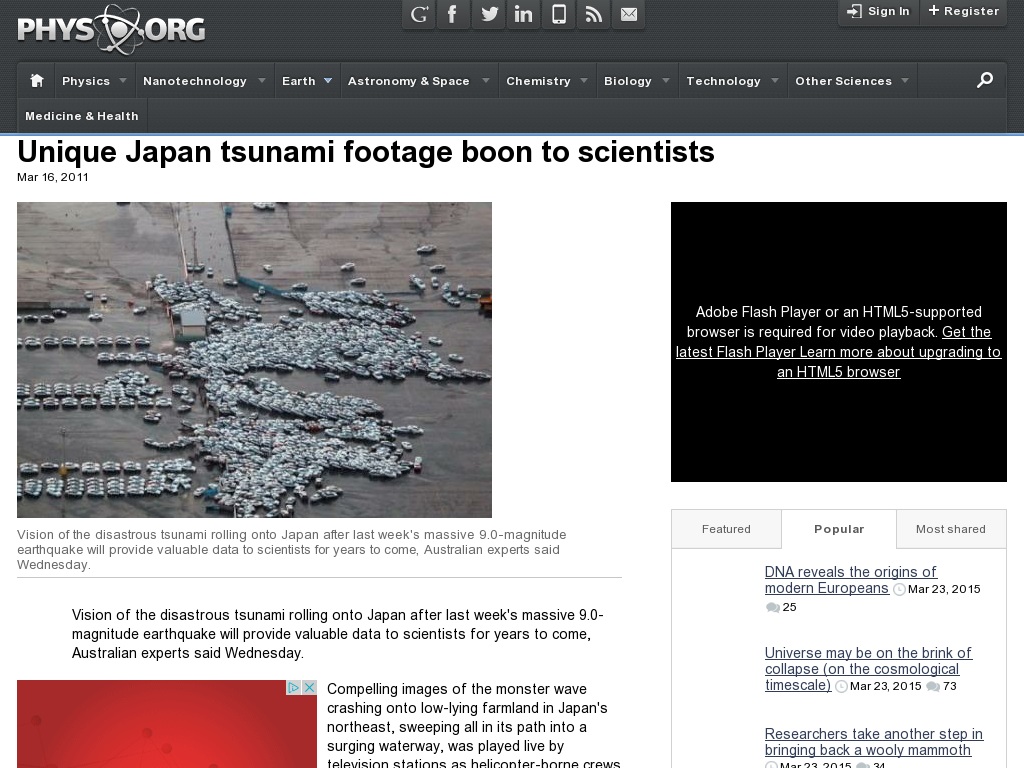1024x768 pixels.
Task: Expand the Chemistry dropdown arrow
Action: click(584, 80)
